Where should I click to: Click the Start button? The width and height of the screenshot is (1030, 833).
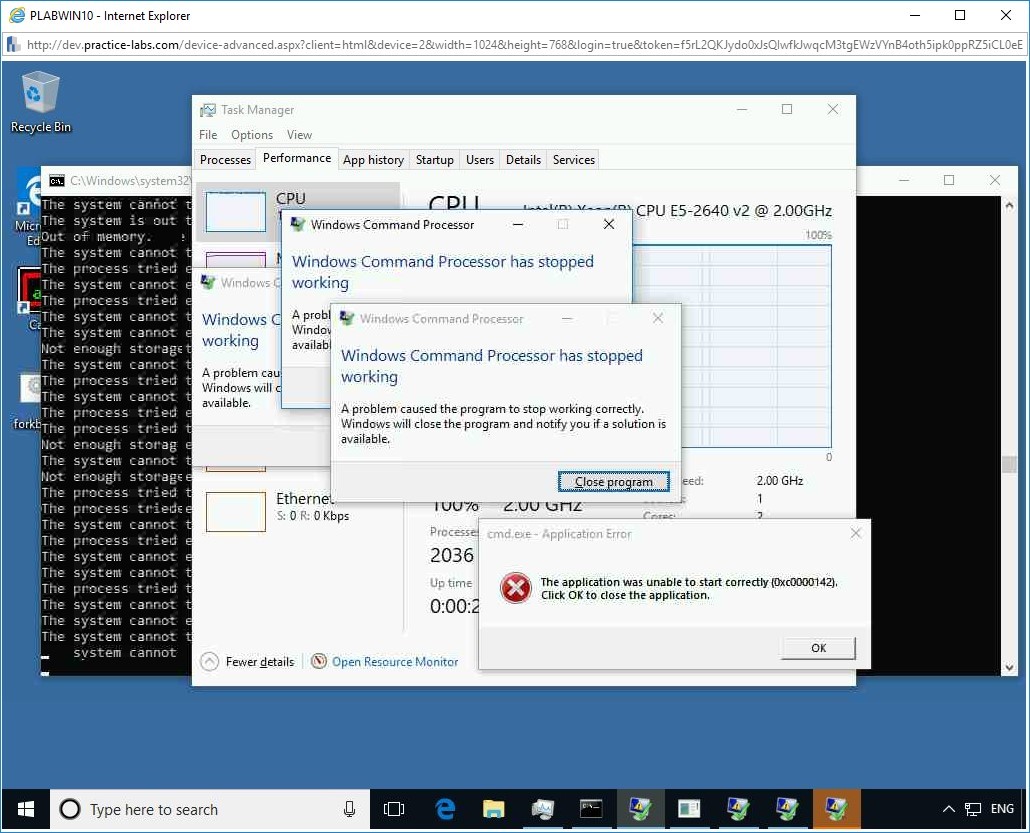tap(24, 808)
